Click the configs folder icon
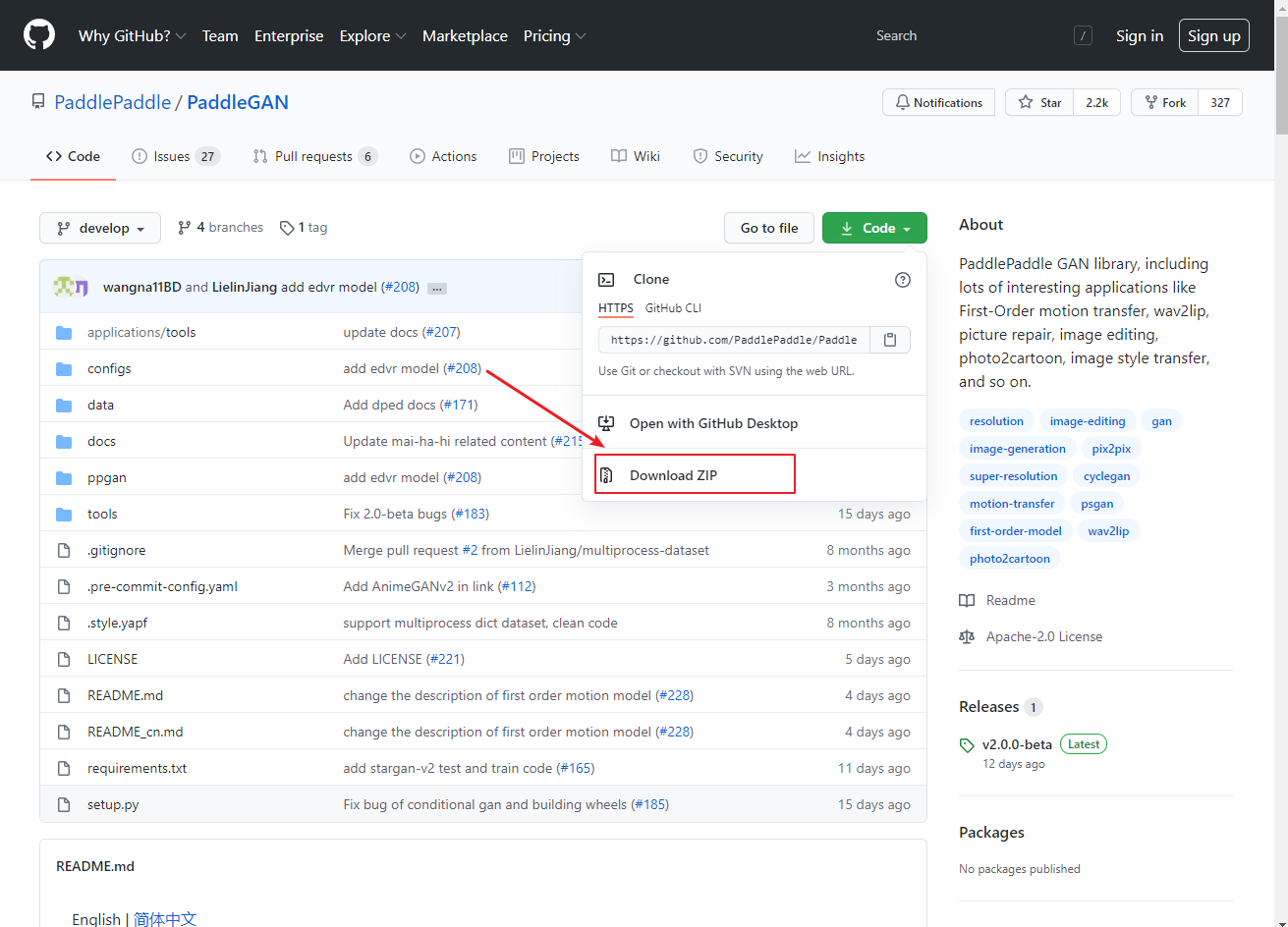1288x927 pixels. click(63, 368)
